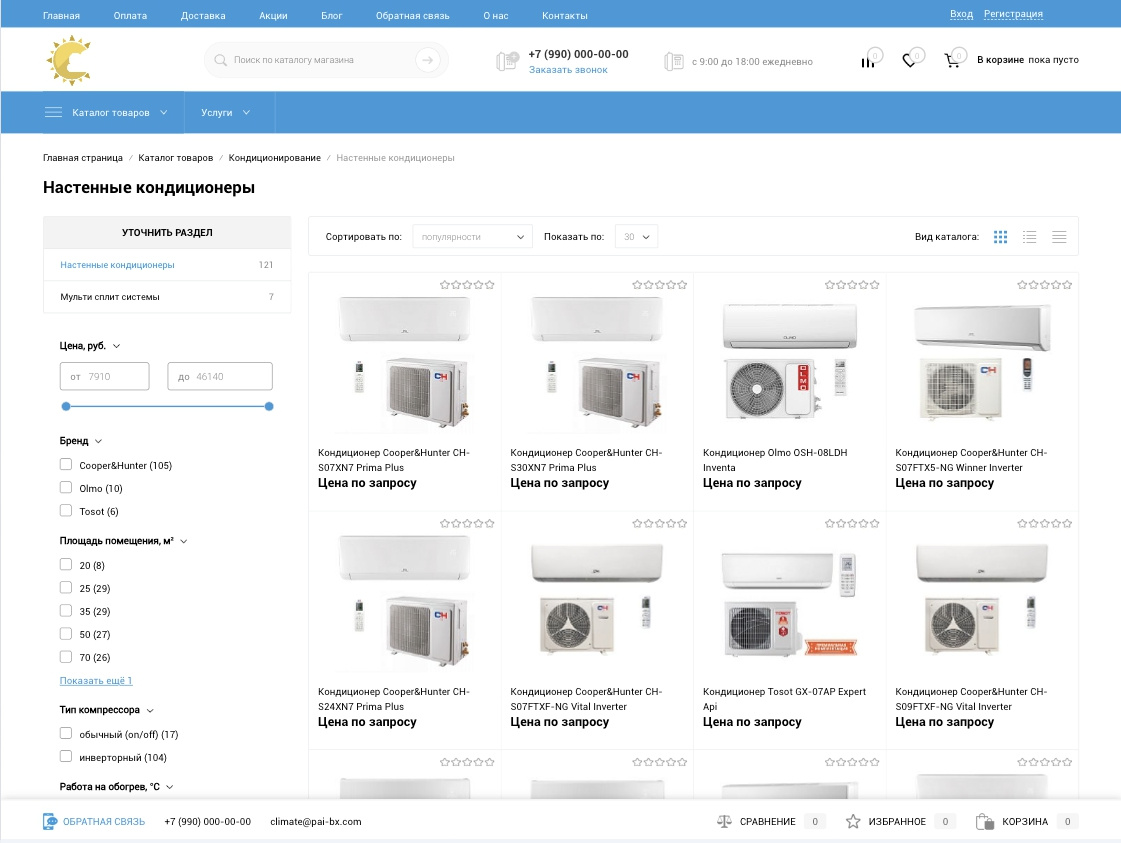
Task: Enable the 50 m² area filter
Action: point(66,634)
